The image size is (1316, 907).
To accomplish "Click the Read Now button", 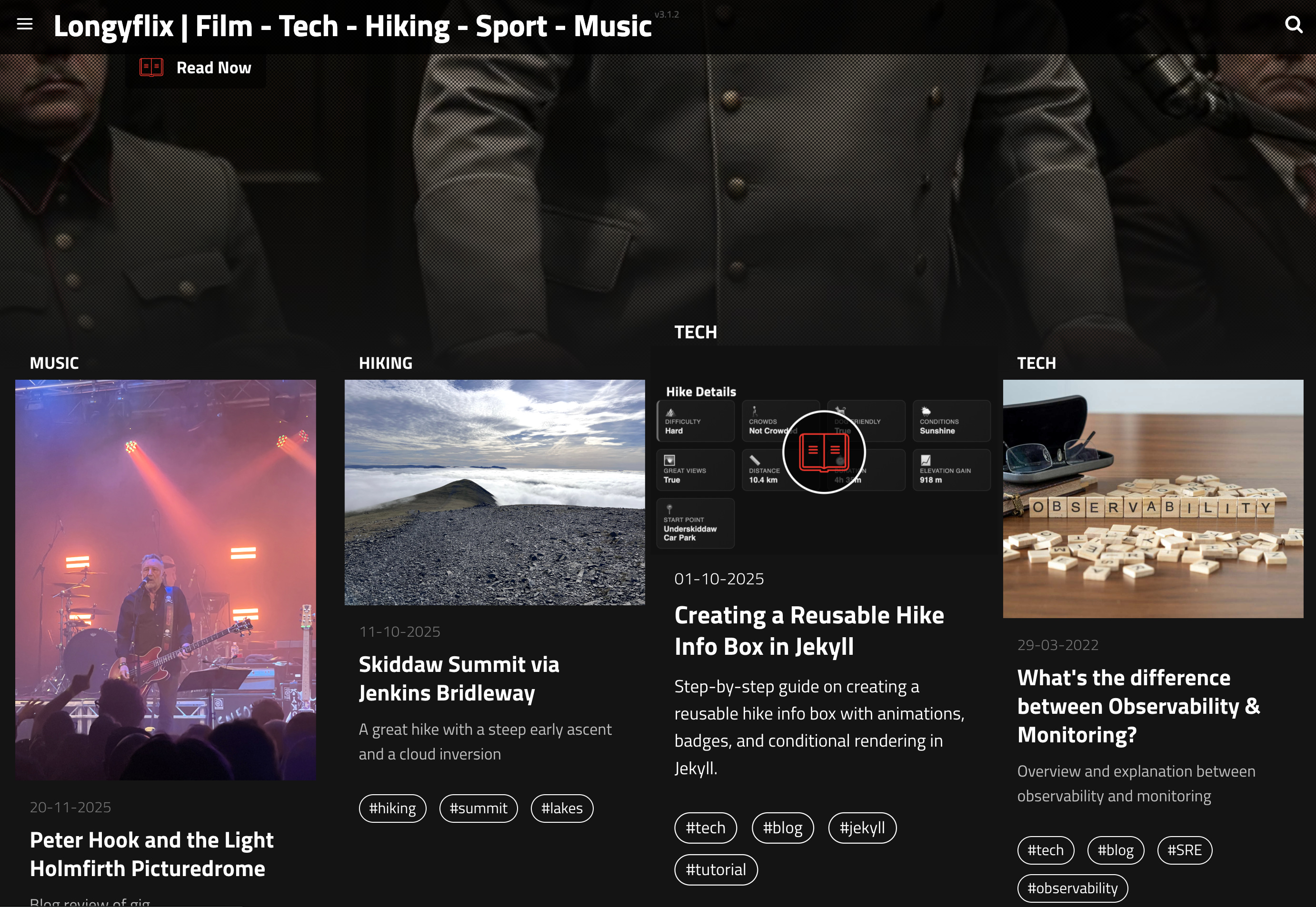I will (x=213, y=68).
